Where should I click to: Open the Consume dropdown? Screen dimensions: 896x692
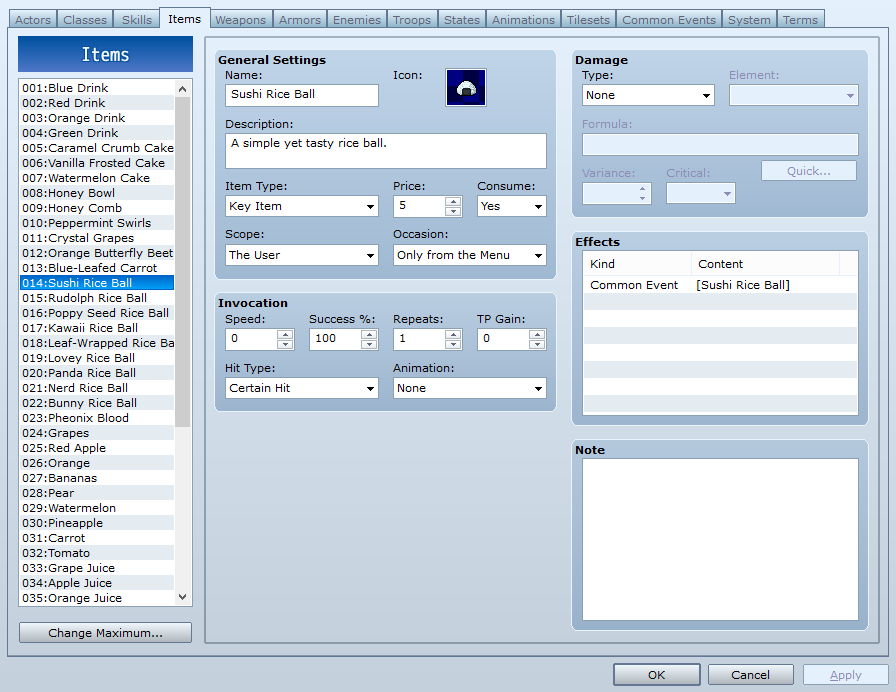[x=511, y=206]
